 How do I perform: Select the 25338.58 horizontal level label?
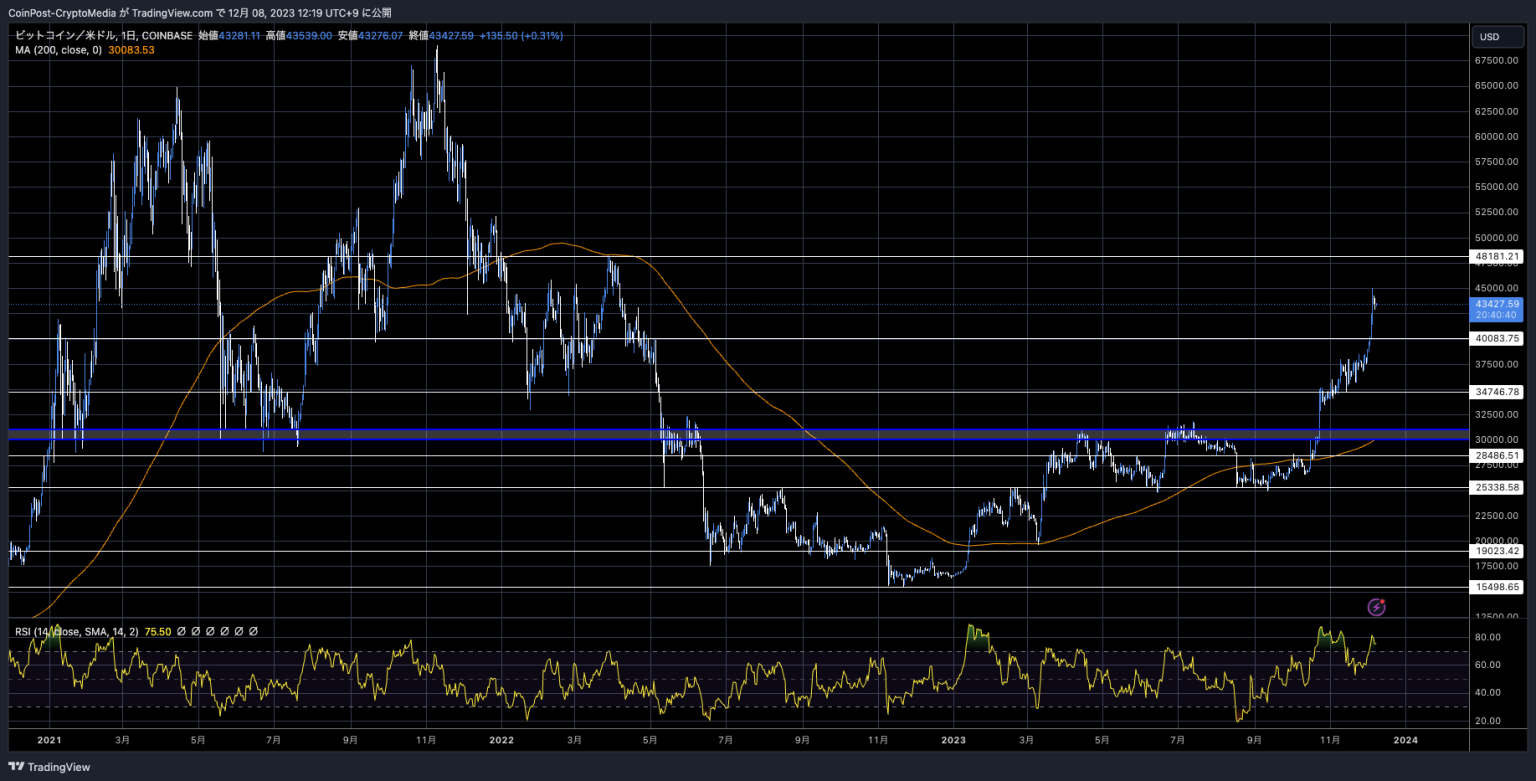(1497, 488)
